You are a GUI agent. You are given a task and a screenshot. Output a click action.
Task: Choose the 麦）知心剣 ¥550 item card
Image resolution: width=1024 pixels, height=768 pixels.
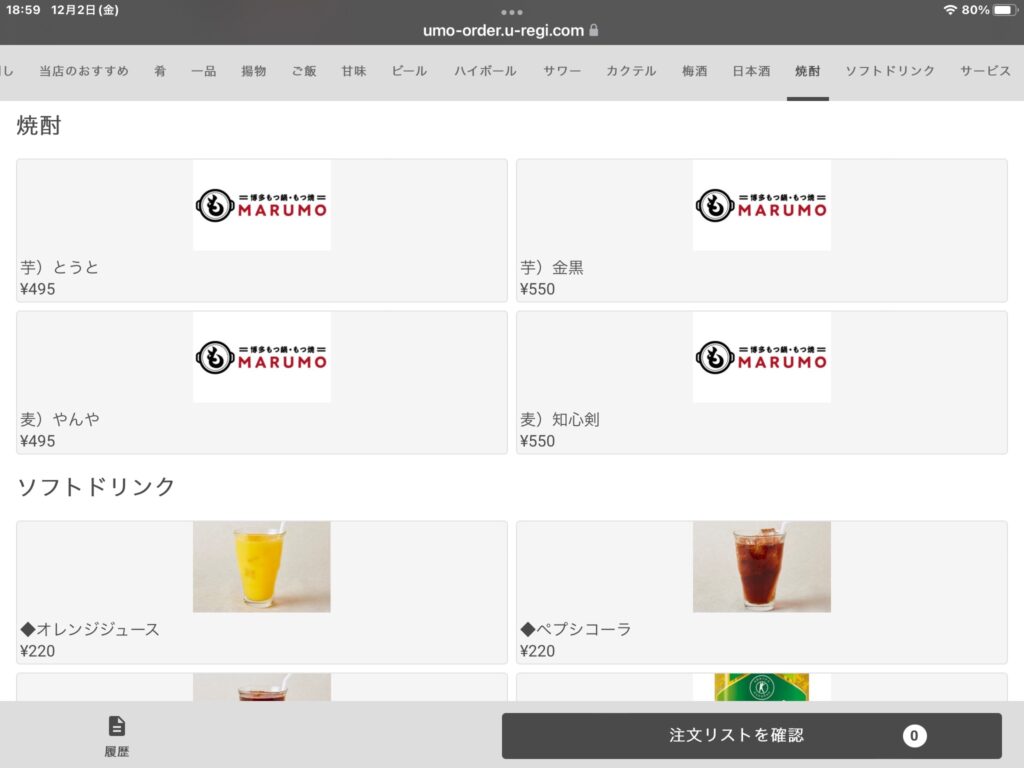pos(761,383)
